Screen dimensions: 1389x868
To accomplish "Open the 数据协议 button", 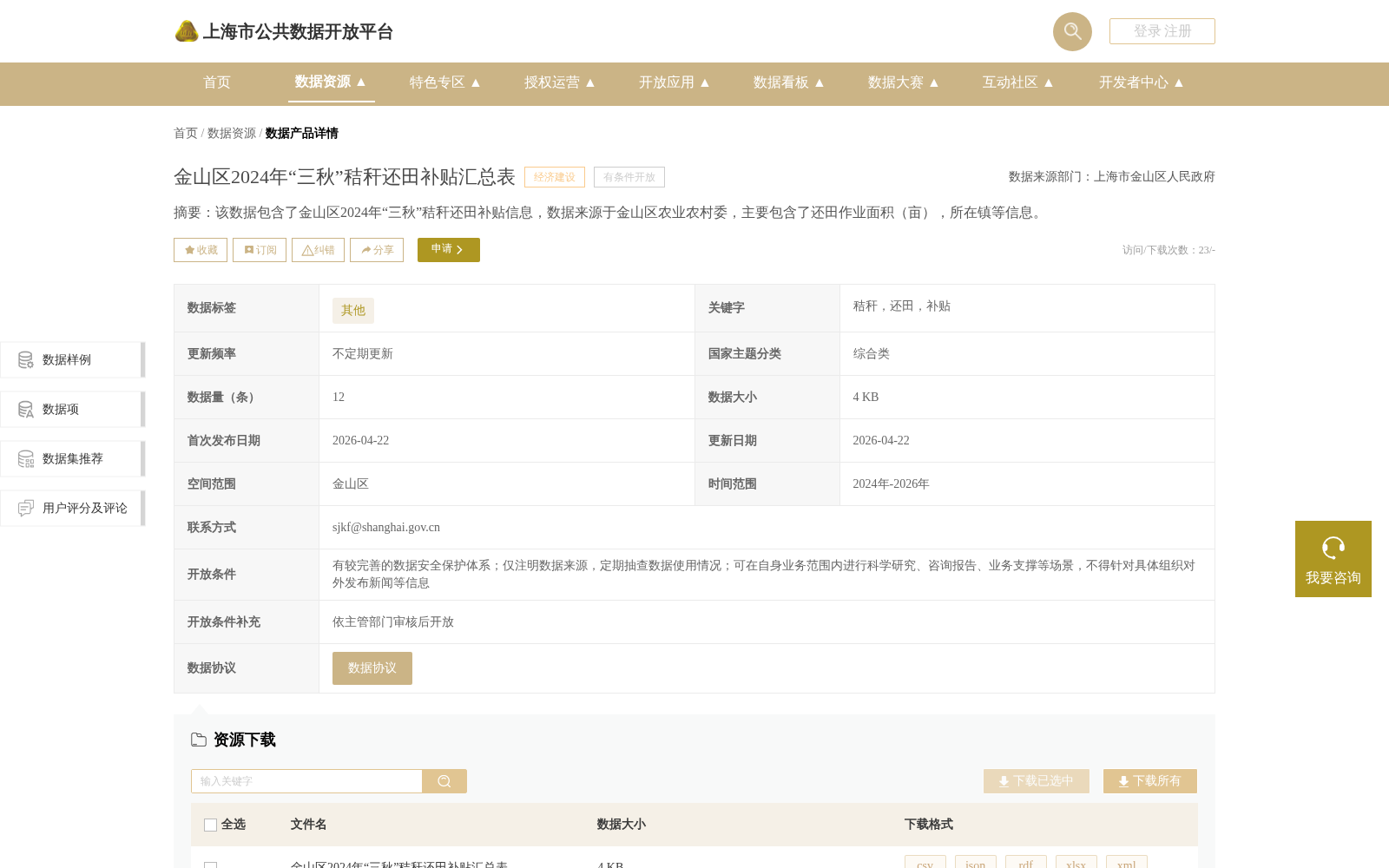I will pyautogui.click(x=372, y=668).
